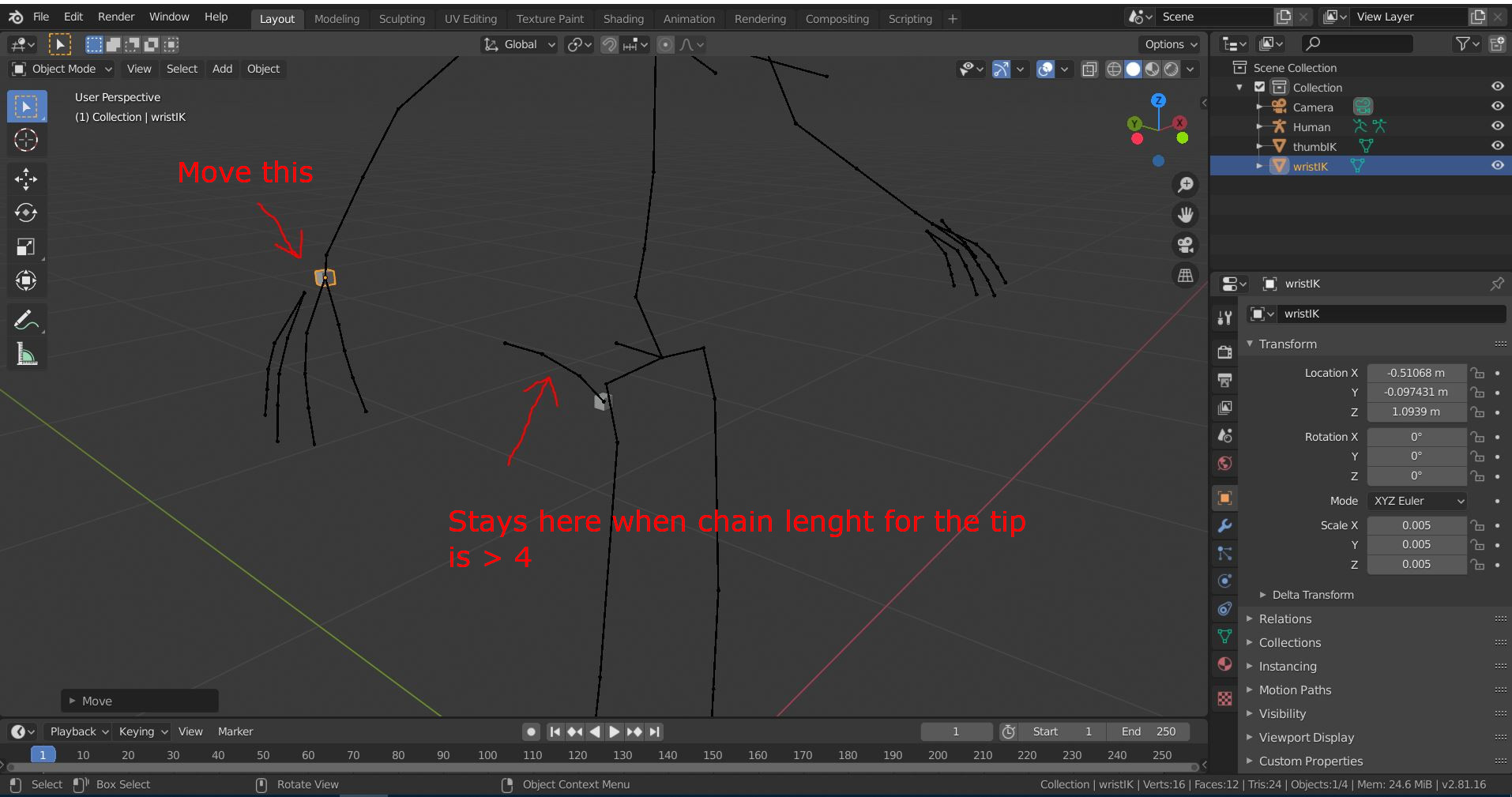Select the Measure tool
Image resolution: width=1512 pixels, height=797 pixels.
tap(26, 354)
